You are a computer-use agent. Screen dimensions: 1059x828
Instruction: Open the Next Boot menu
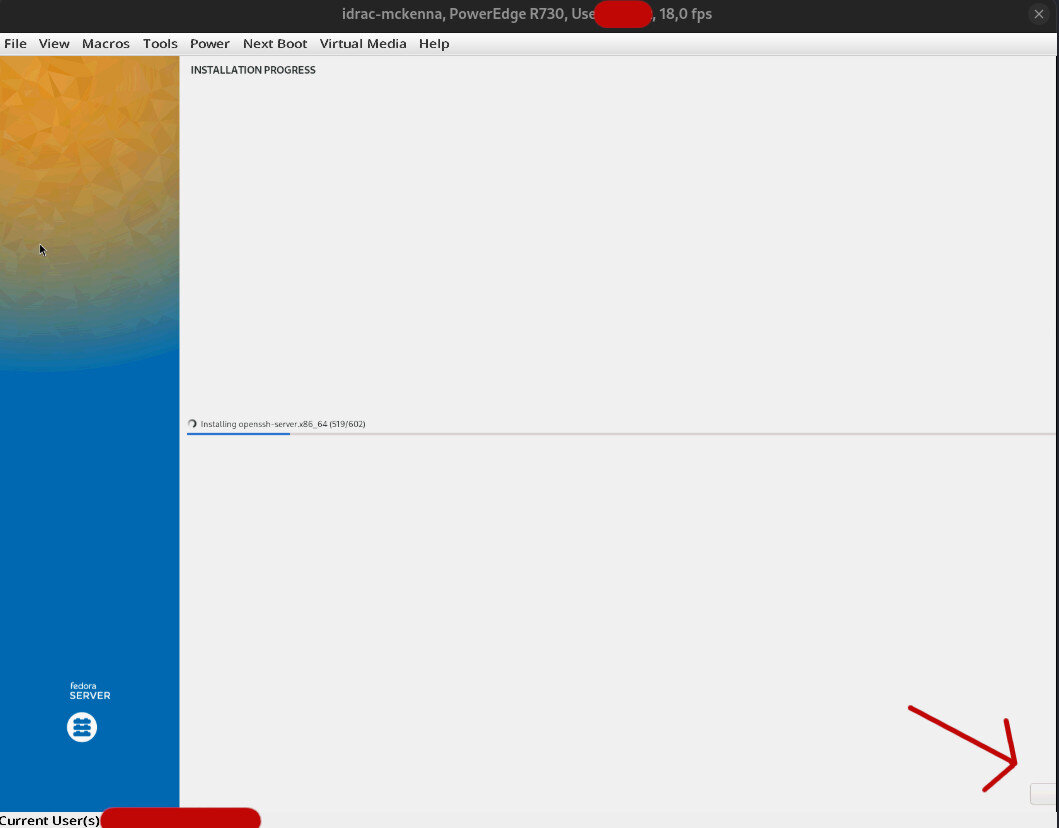(x=275, y=44)
